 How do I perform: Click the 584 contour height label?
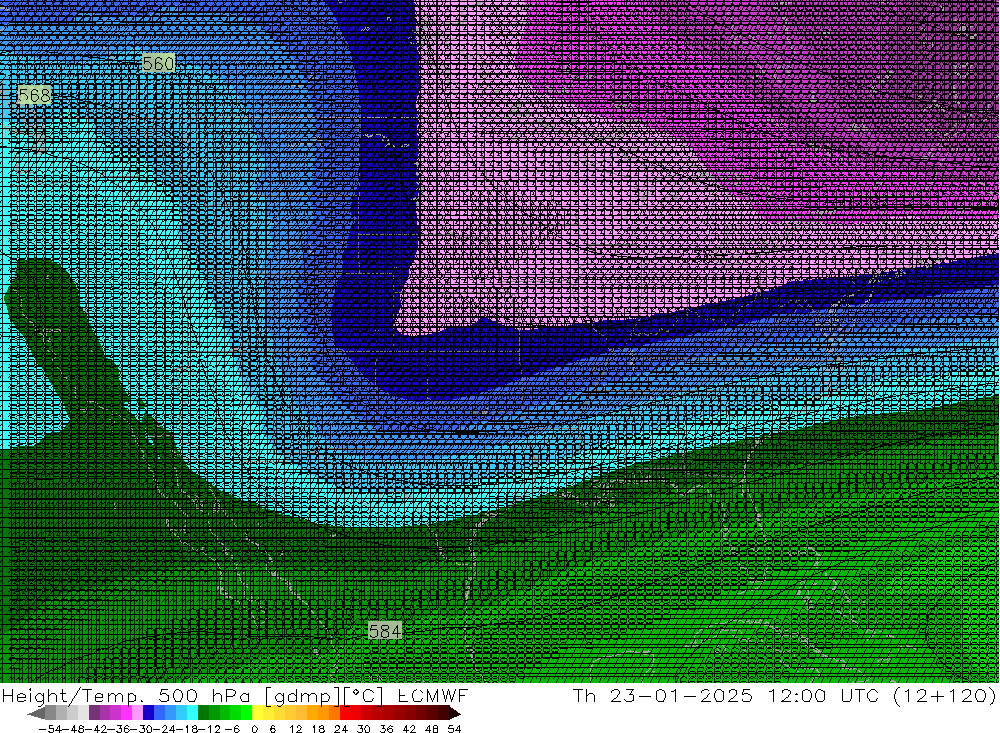tap(385, 631)
